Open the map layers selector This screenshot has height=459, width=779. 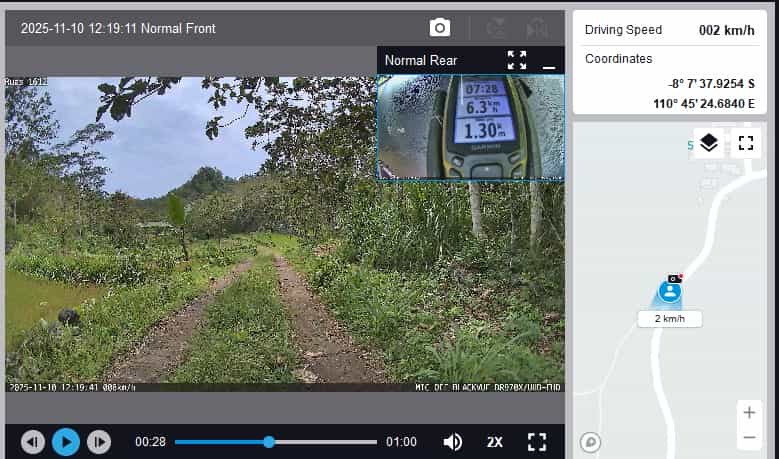tap(709, 143)
